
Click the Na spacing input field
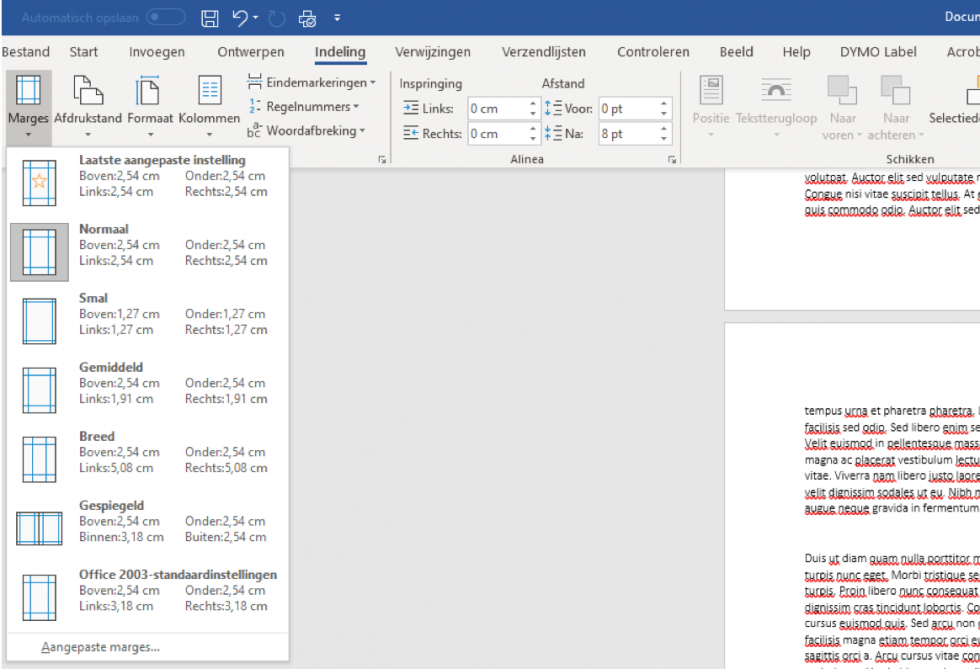point(625,134)
